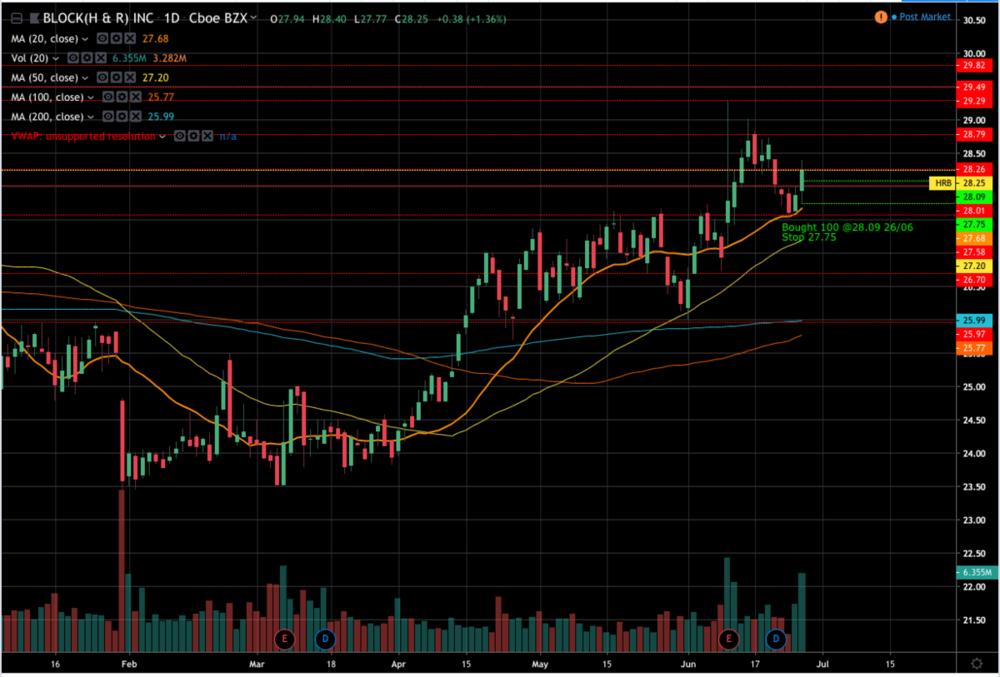Click the yellow HRB price label
This screenshot has width=1000, height=677.
[941, 183]
